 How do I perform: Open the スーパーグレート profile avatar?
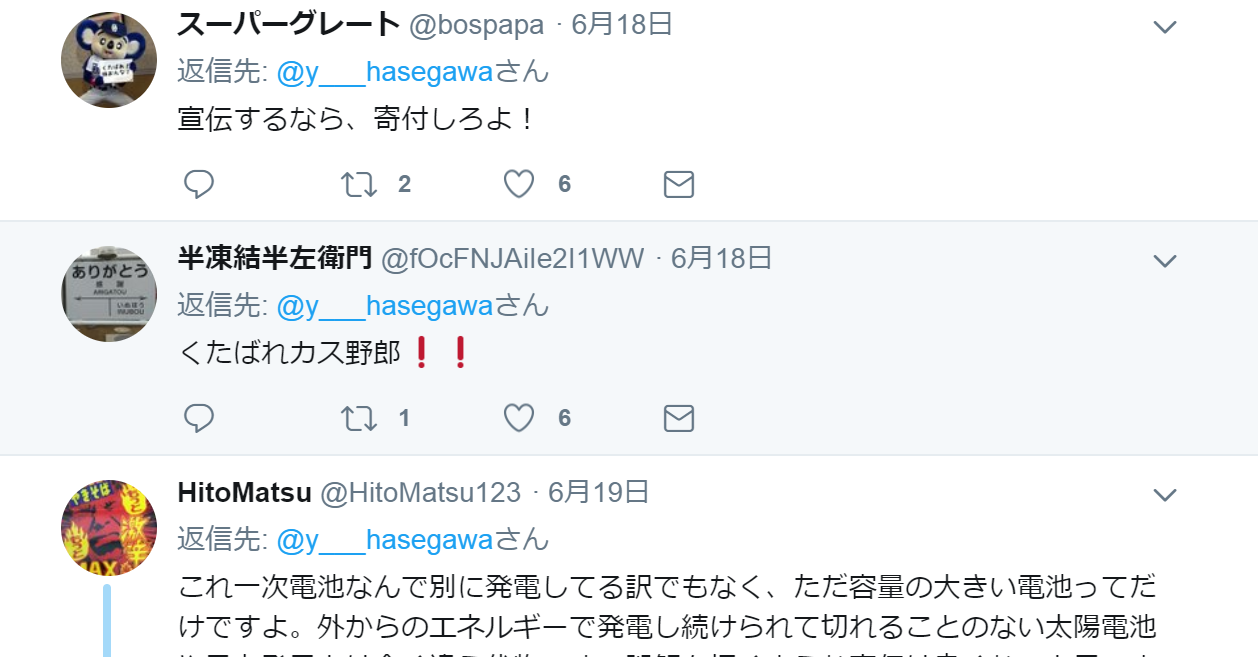[109, 59]
